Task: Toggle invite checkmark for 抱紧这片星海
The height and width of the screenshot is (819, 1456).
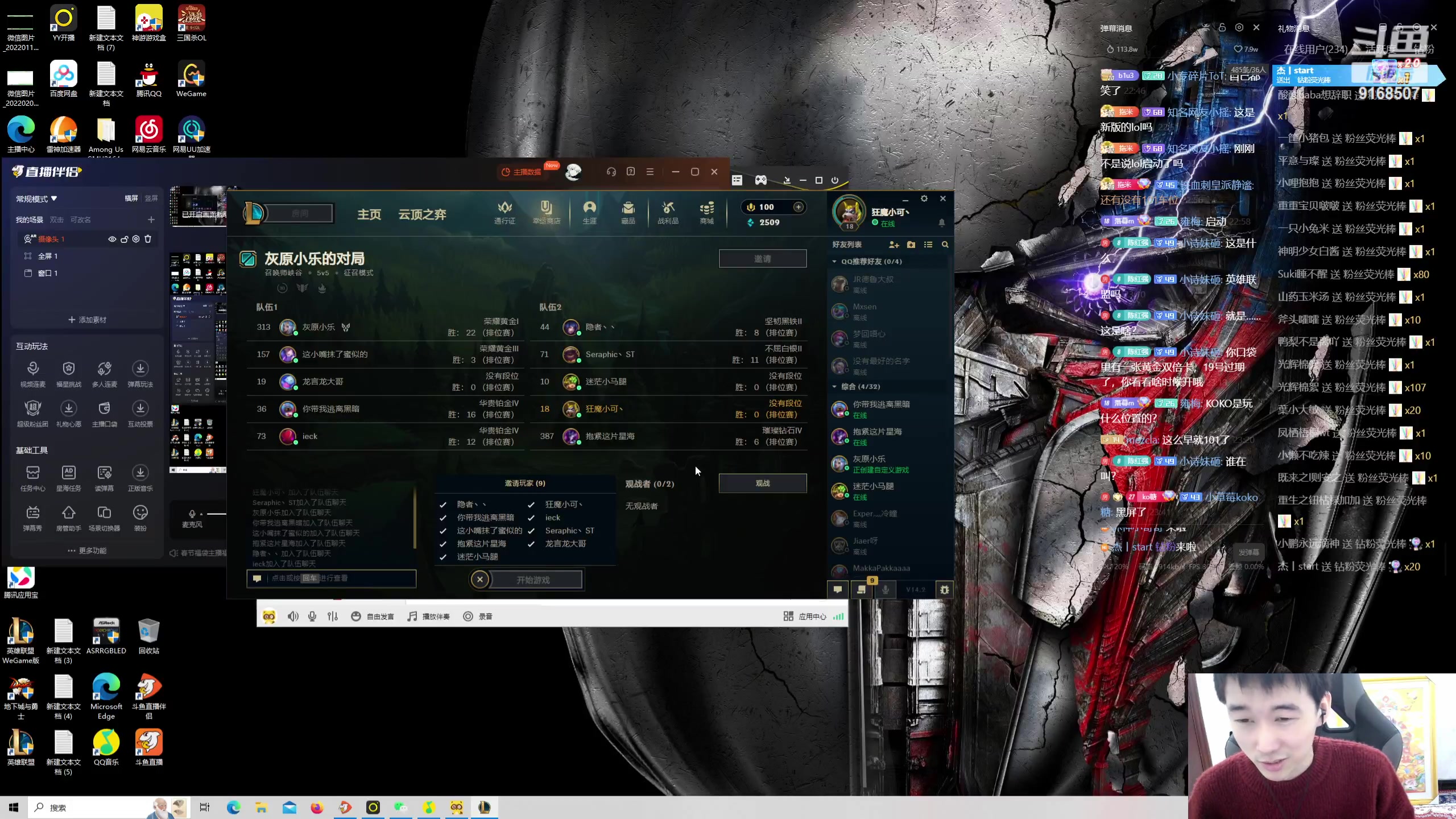Action: coord(443,544)
